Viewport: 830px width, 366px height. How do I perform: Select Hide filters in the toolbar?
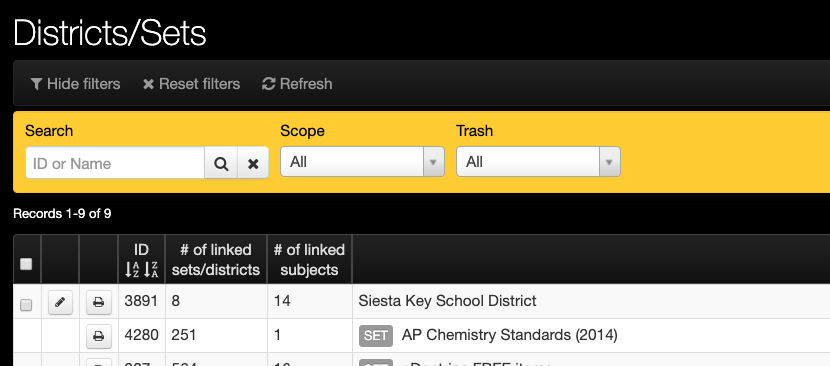(x=75, y=84)
